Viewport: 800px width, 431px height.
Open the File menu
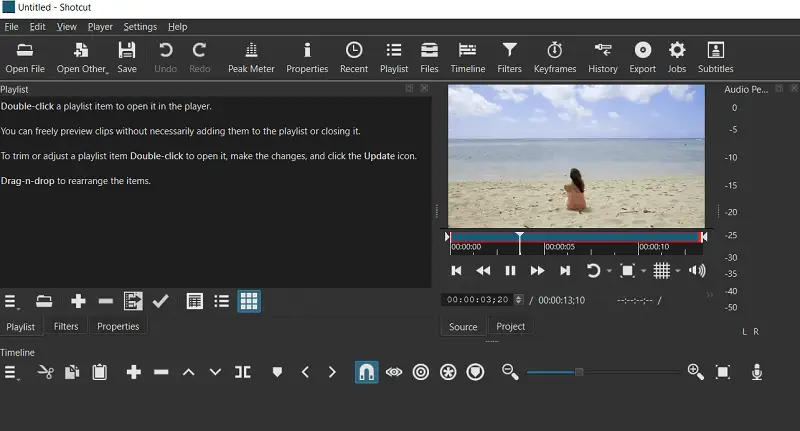[11, 27]
